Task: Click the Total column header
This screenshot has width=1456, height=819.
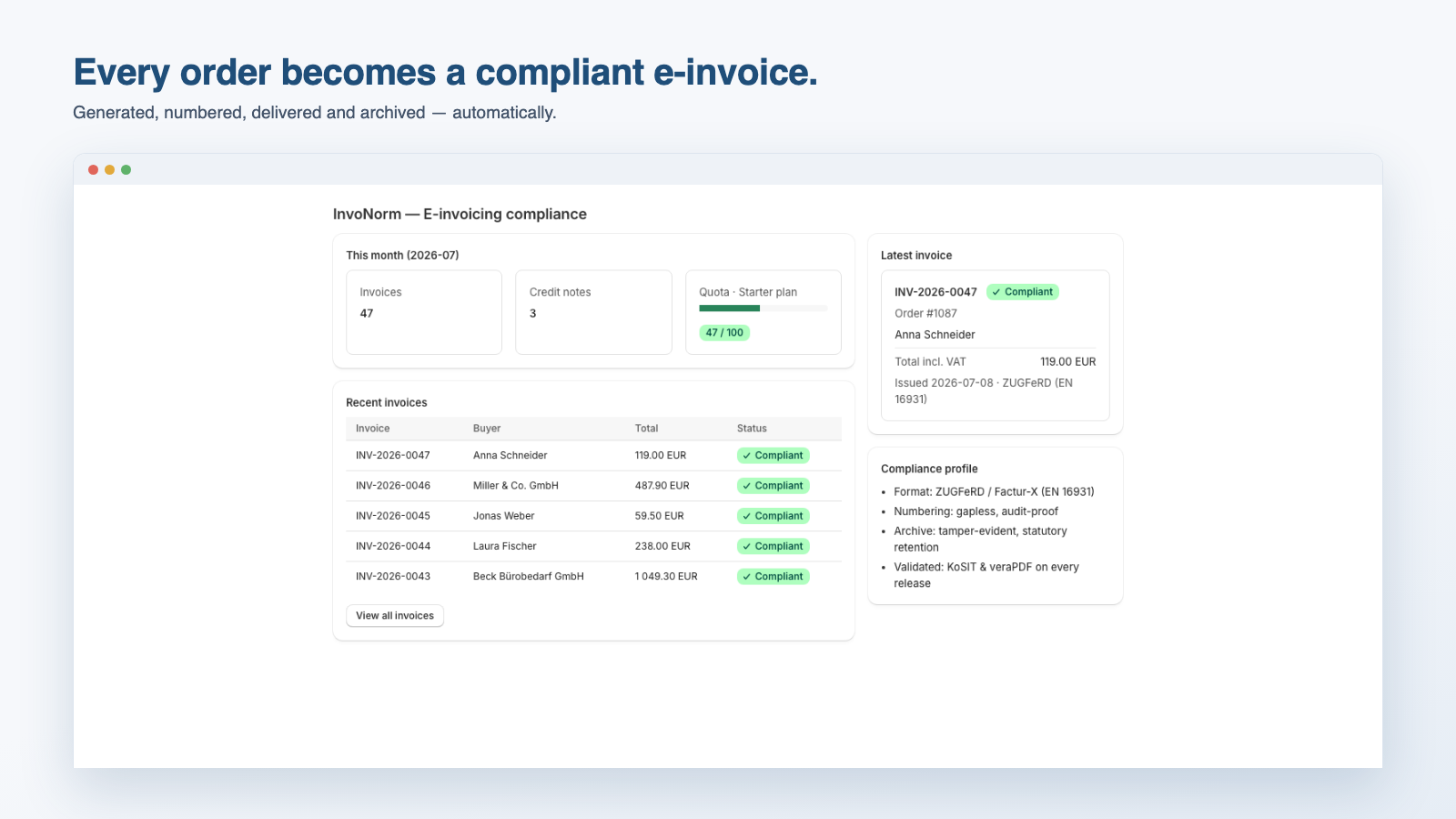Action: point(647,429)
